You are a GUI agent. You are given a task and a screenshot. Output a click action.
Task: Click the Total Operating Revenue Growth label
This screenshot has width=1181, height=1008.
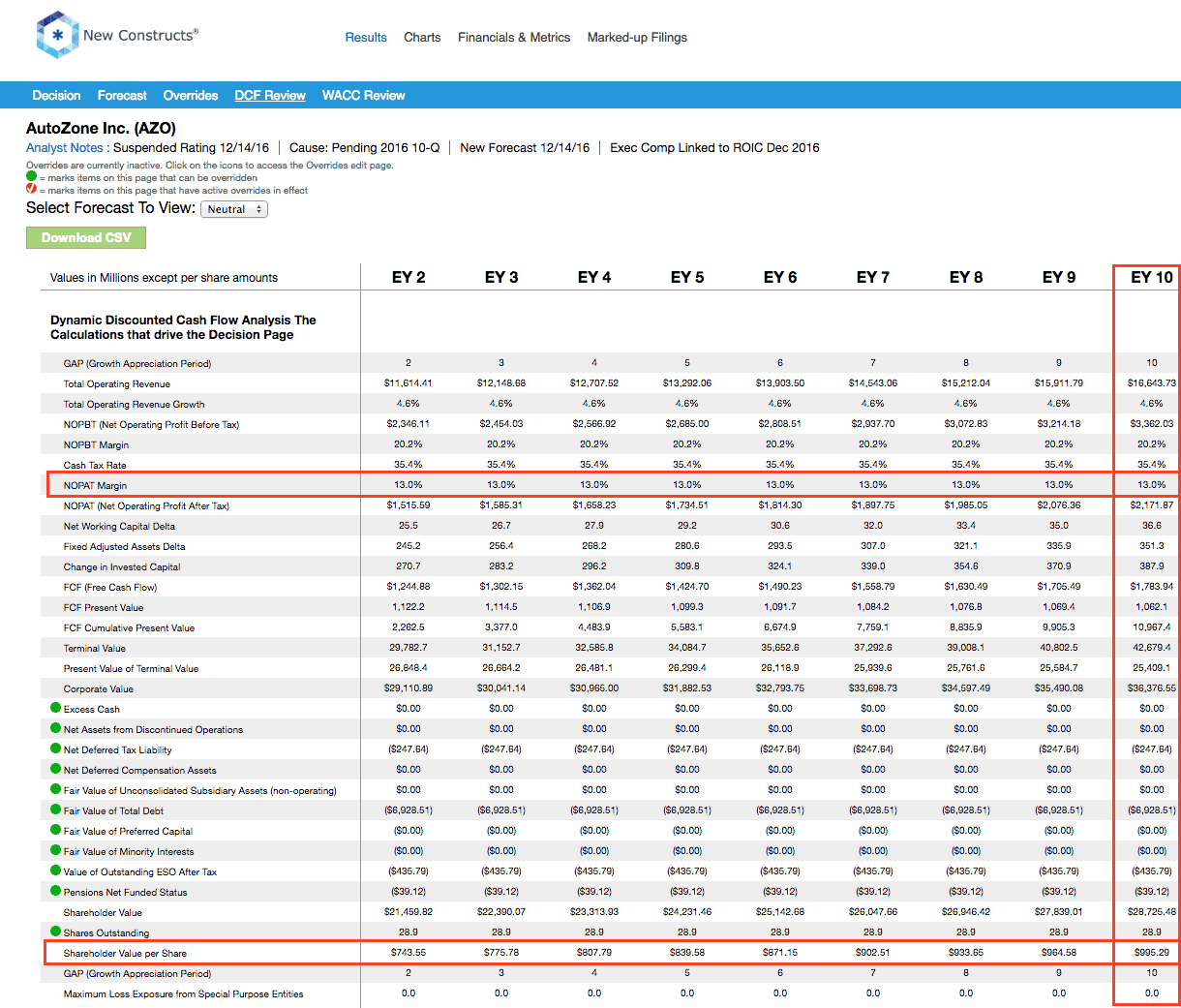[x=135, y=405]
